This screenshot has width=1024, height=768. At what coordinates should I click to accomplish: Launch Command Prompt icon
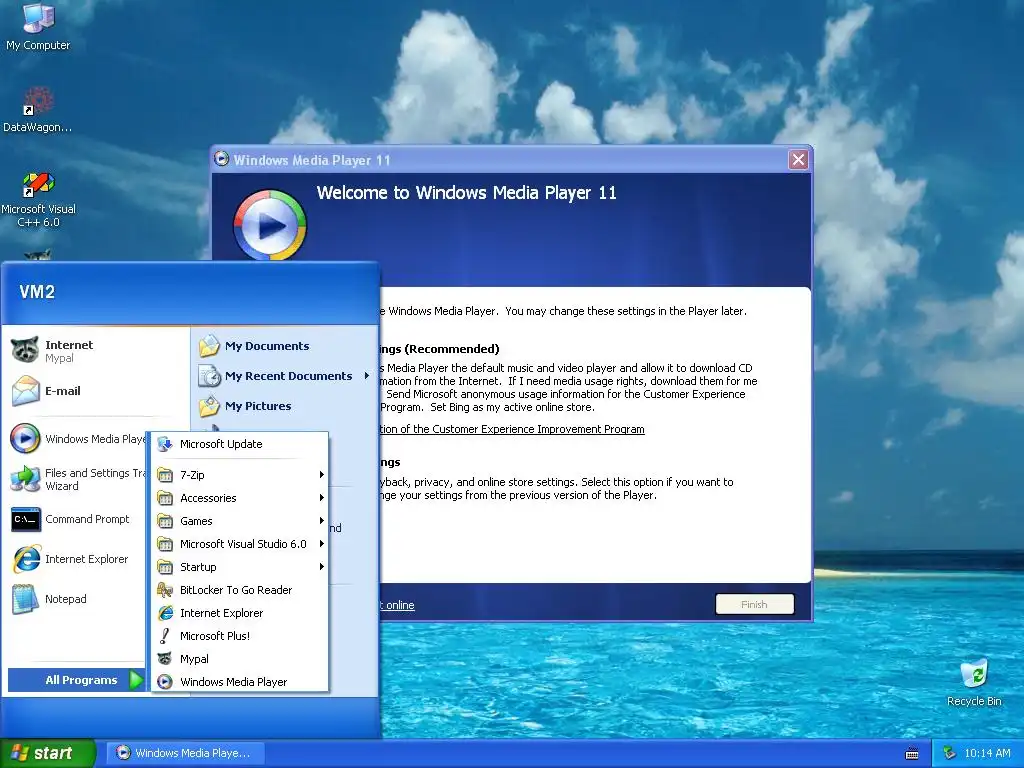tap(25, 519)
